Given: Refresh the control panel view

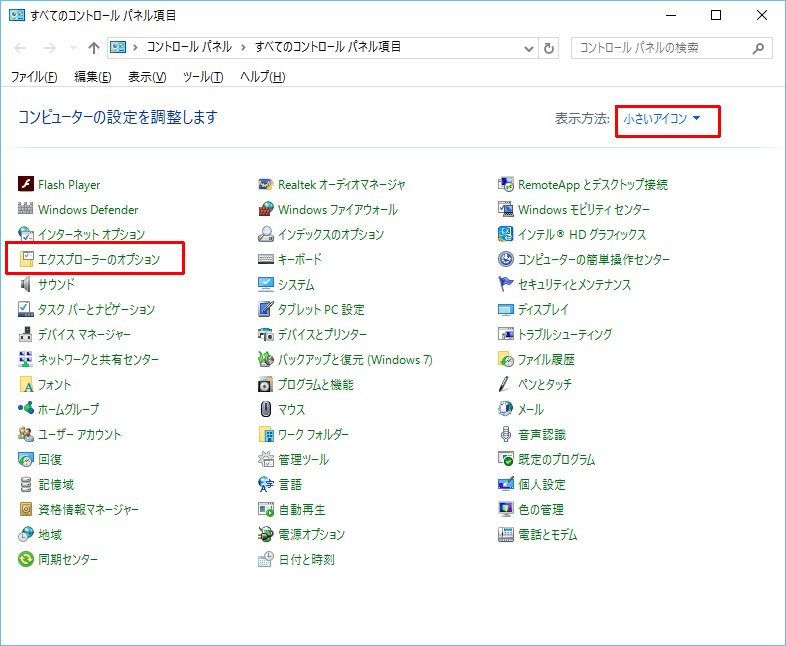Looking at the screenshot, I should (x=549, y=49).
